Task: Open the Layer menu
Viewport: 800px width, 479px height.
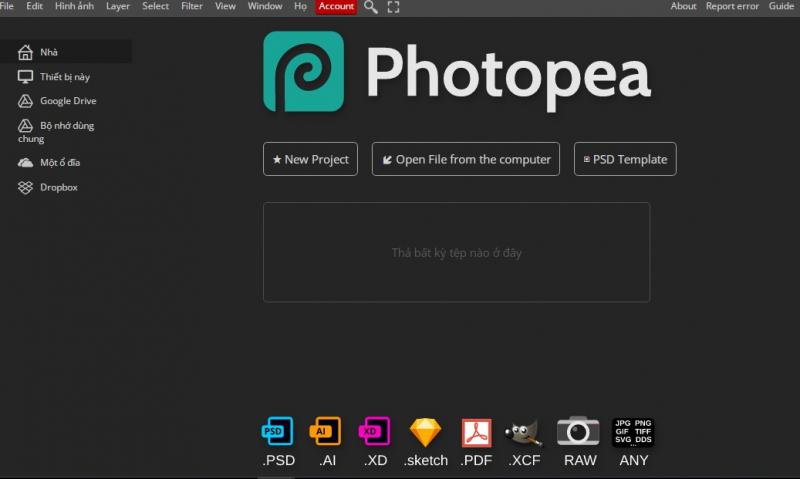Action: (118, 6)
